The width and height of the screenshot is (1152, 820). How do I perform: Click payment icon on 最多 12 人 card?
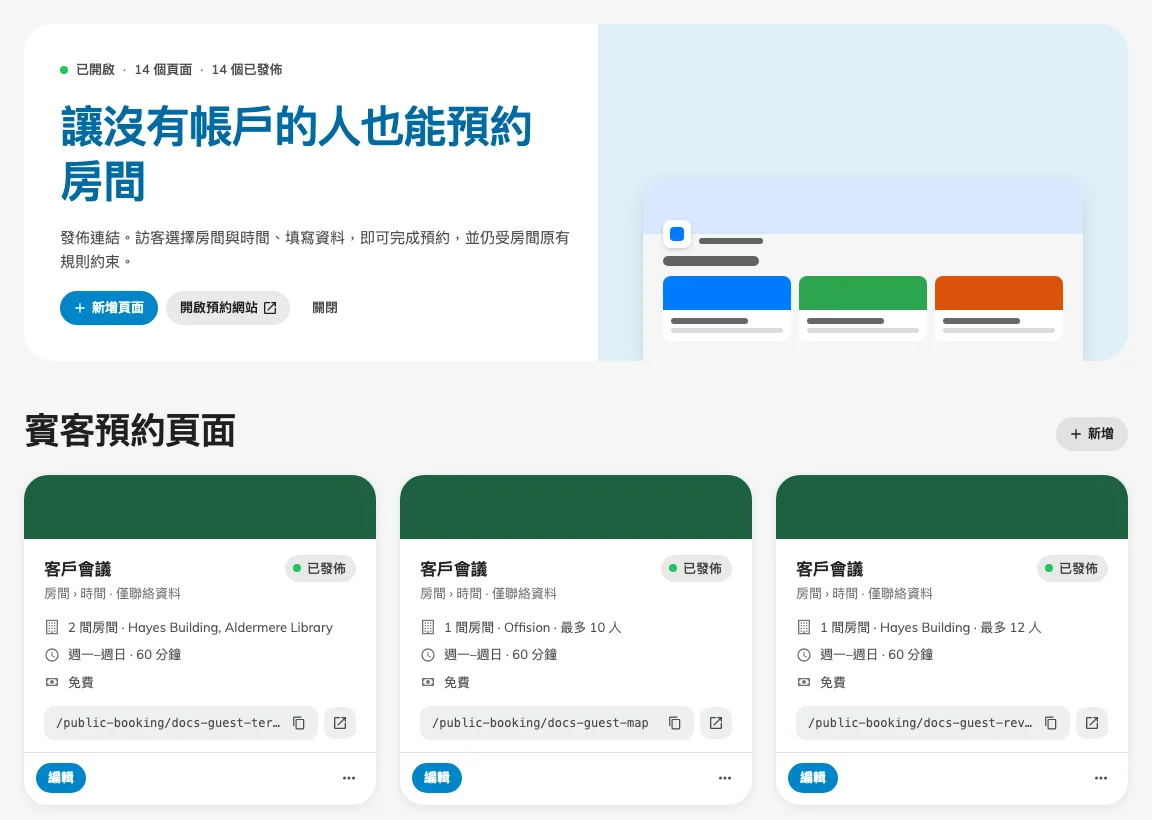click(x=804, y=683)
